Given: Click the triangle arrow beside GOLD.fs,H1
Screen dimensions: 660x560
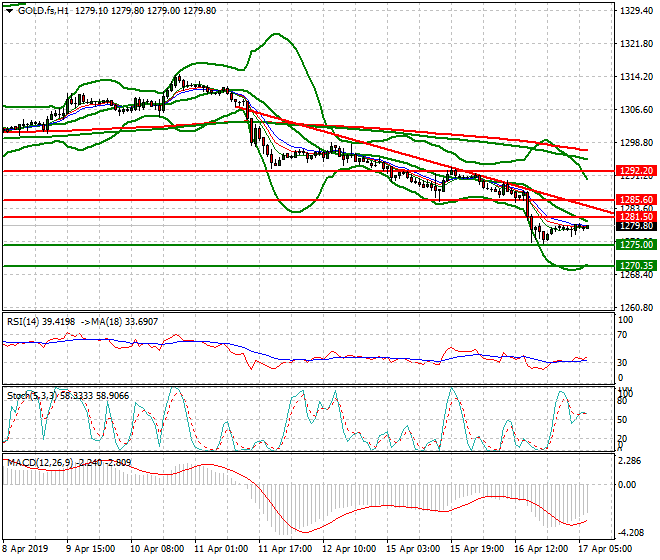Looking at the screenshot, I should 9,10.
